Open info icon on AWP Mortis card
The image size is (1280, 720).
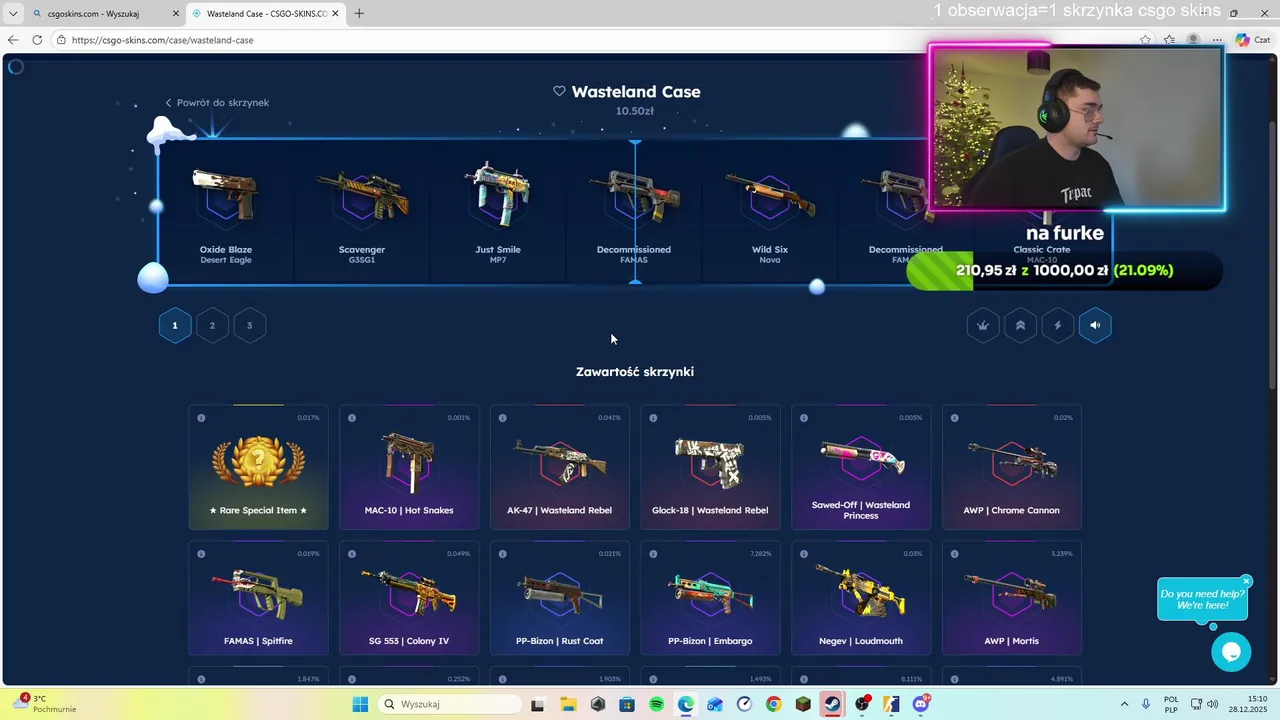954,554
